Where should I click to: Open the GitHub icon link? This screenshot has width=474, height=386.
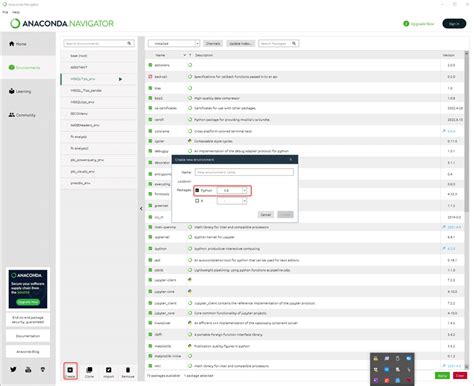pos(43,369)
